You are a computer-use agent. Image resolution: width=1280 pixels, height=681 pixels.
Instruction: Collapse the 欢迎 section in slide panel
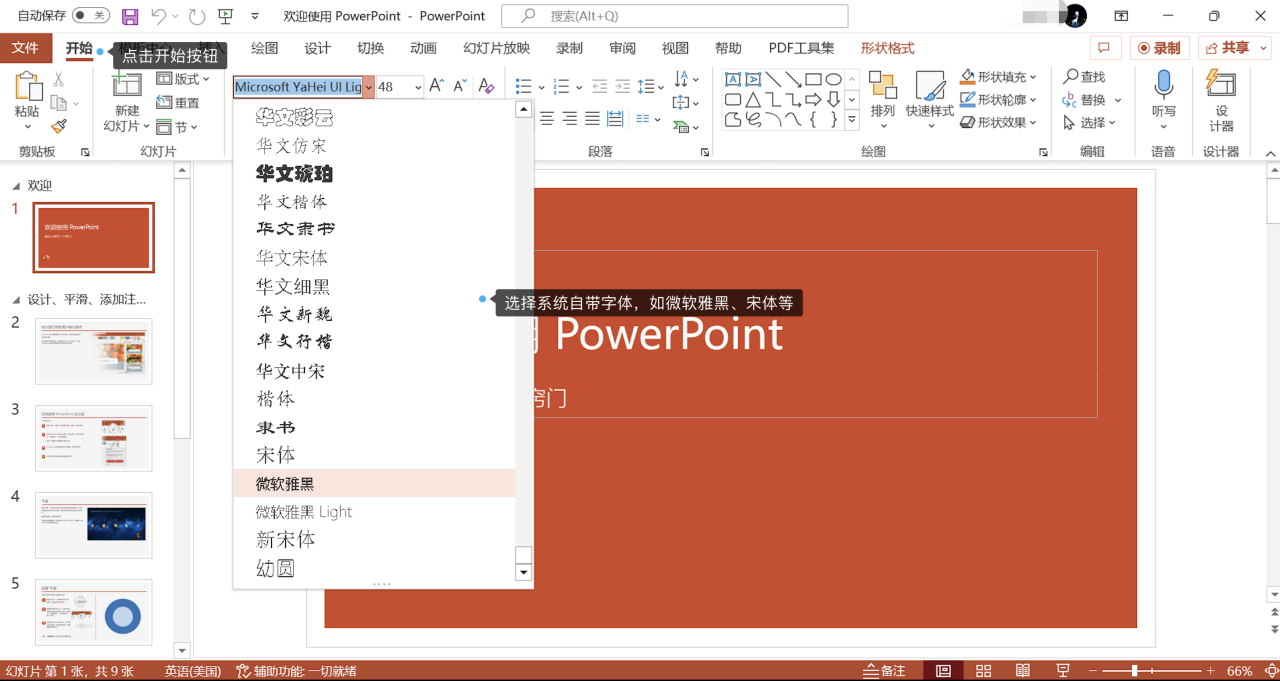point(15,186)
